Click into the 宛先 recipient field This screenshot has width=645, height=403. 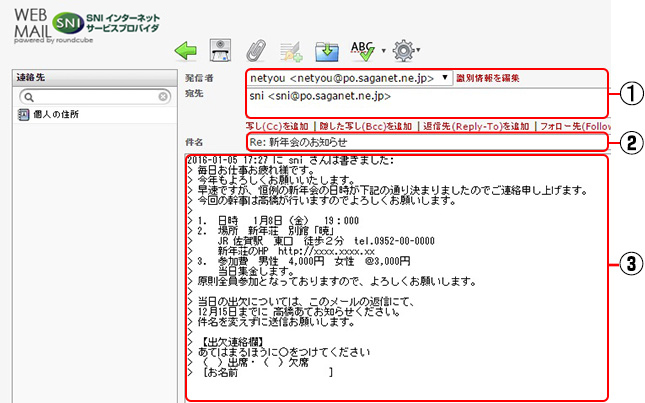click(430, 102)
